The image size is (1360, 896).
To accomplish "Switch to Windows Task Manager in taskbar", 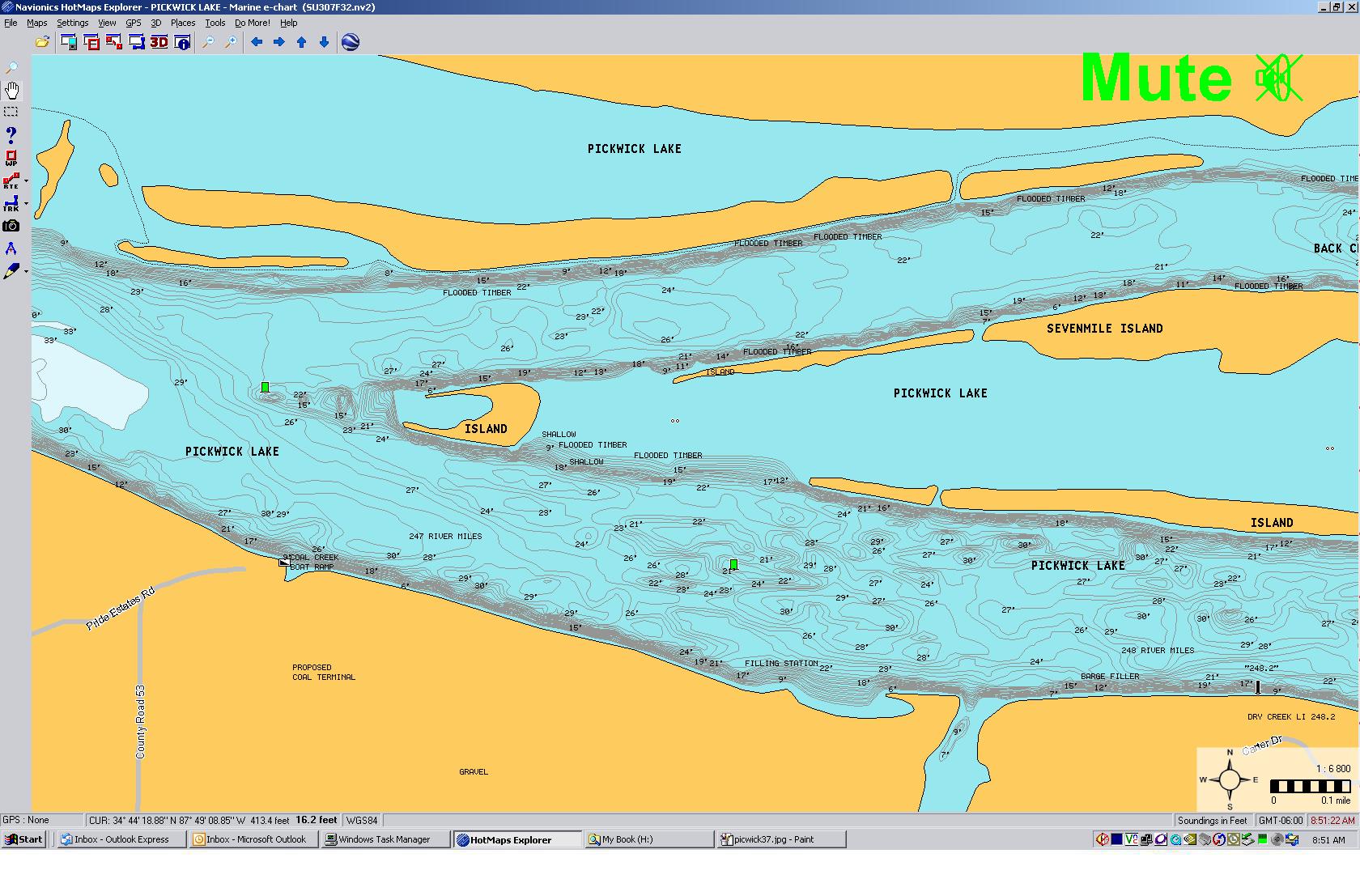I will [x=385, y=839].
